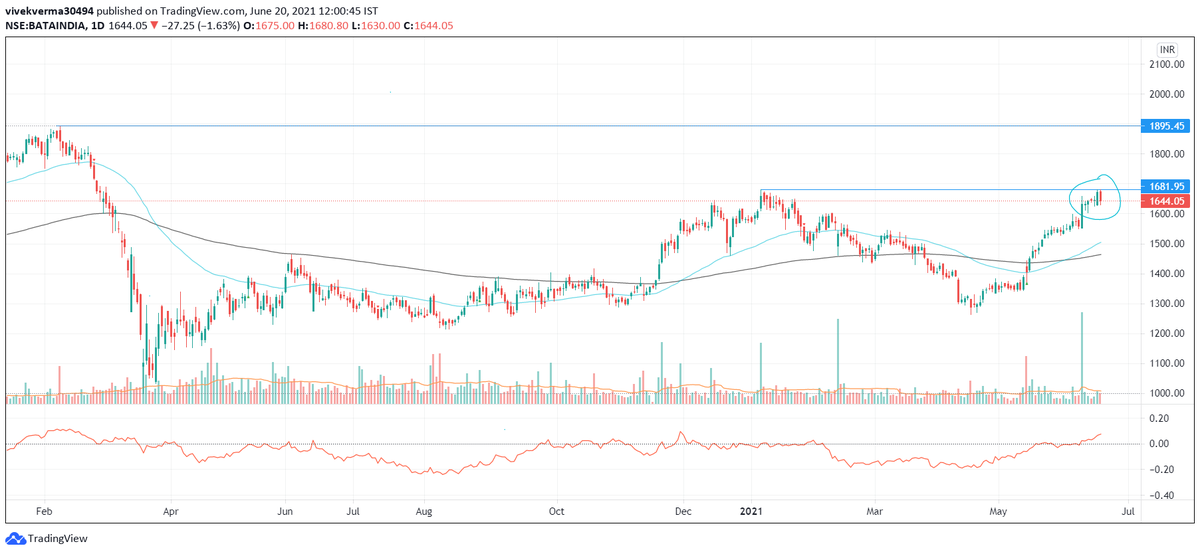Click the TradingView logo icon
Viewport: 1200px width, 554px height.
pos(14,538)
